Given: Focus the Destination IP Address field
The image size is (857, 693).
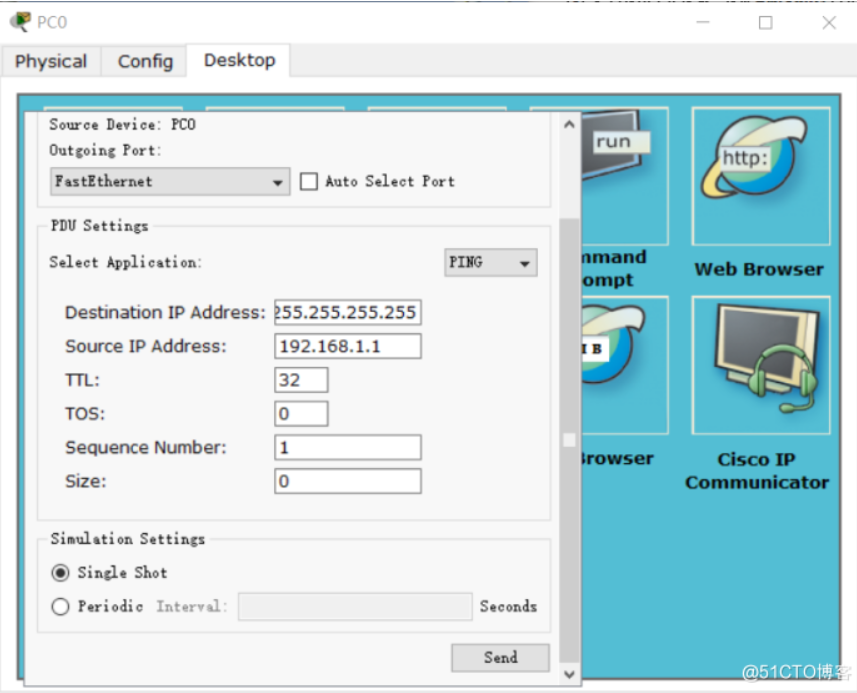Looking at the screenshot, I should (348, 312).
